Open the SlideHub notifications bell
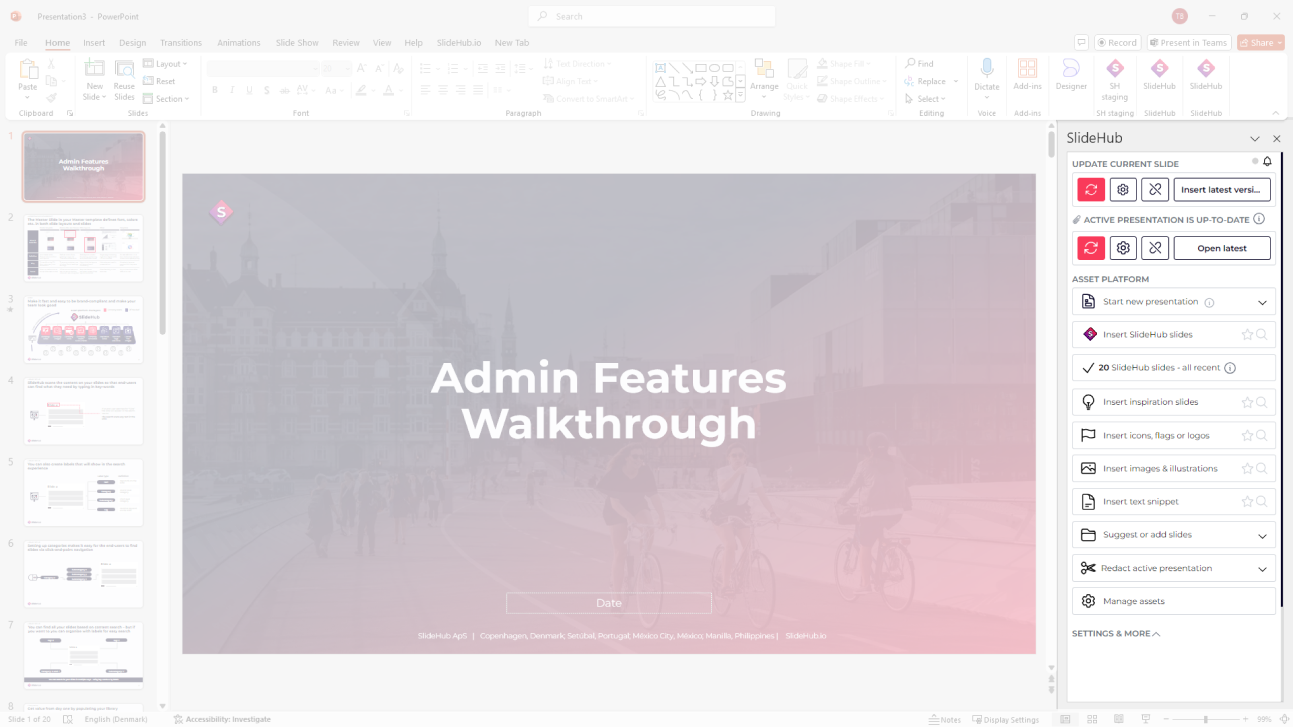This screenshot has height=728, width=1293. [1267, 161]
